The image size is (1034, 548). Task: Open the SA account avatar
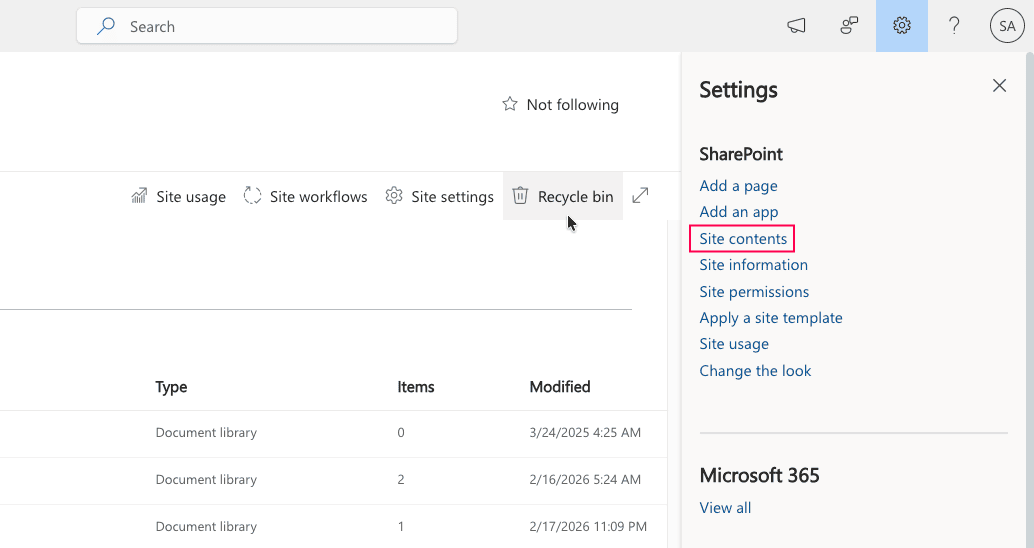pyautogui.click(x=1007, y=26)
